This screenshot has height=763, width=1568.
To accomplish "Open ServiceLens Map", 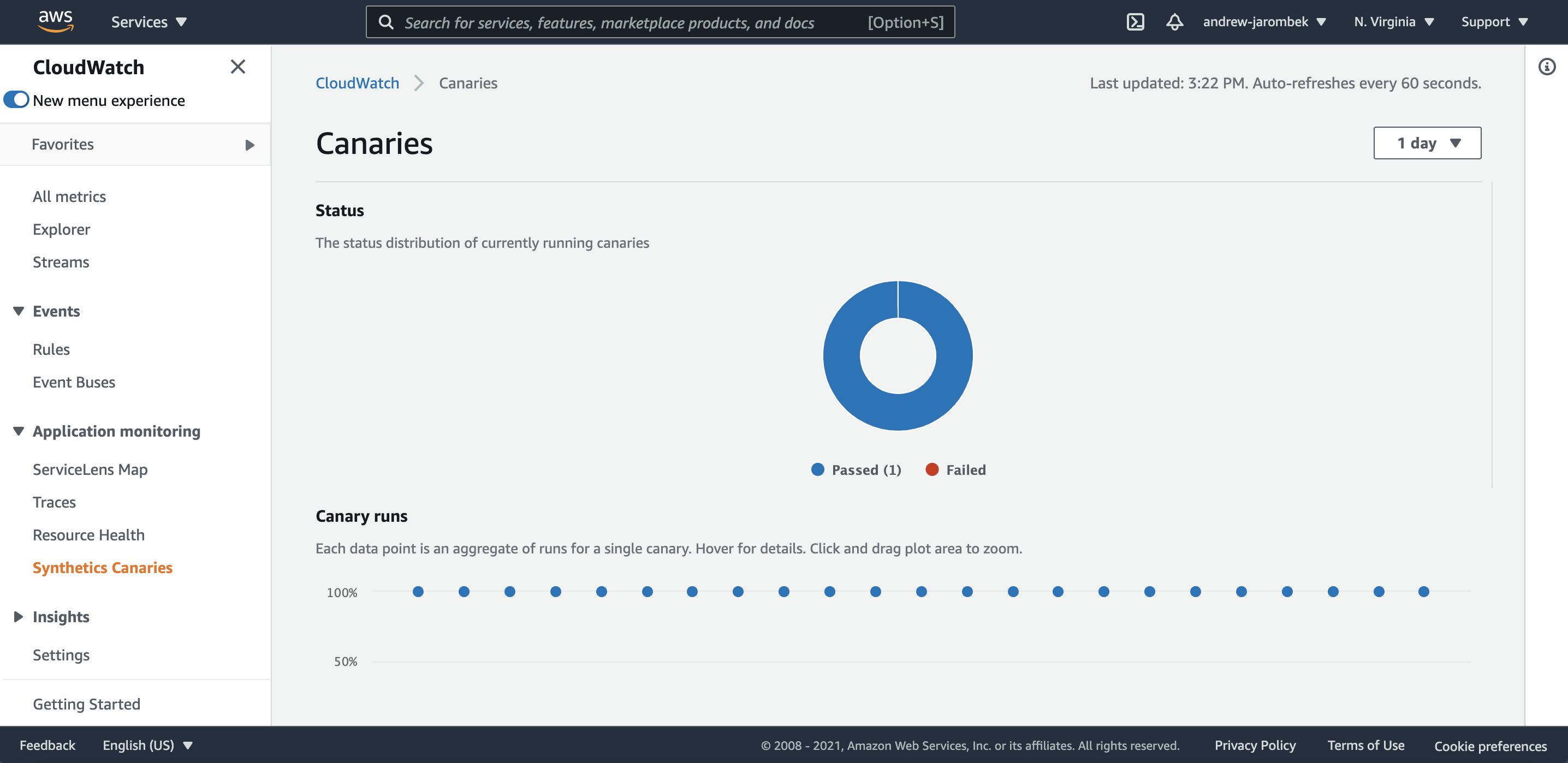I will (x=90, y=469).
